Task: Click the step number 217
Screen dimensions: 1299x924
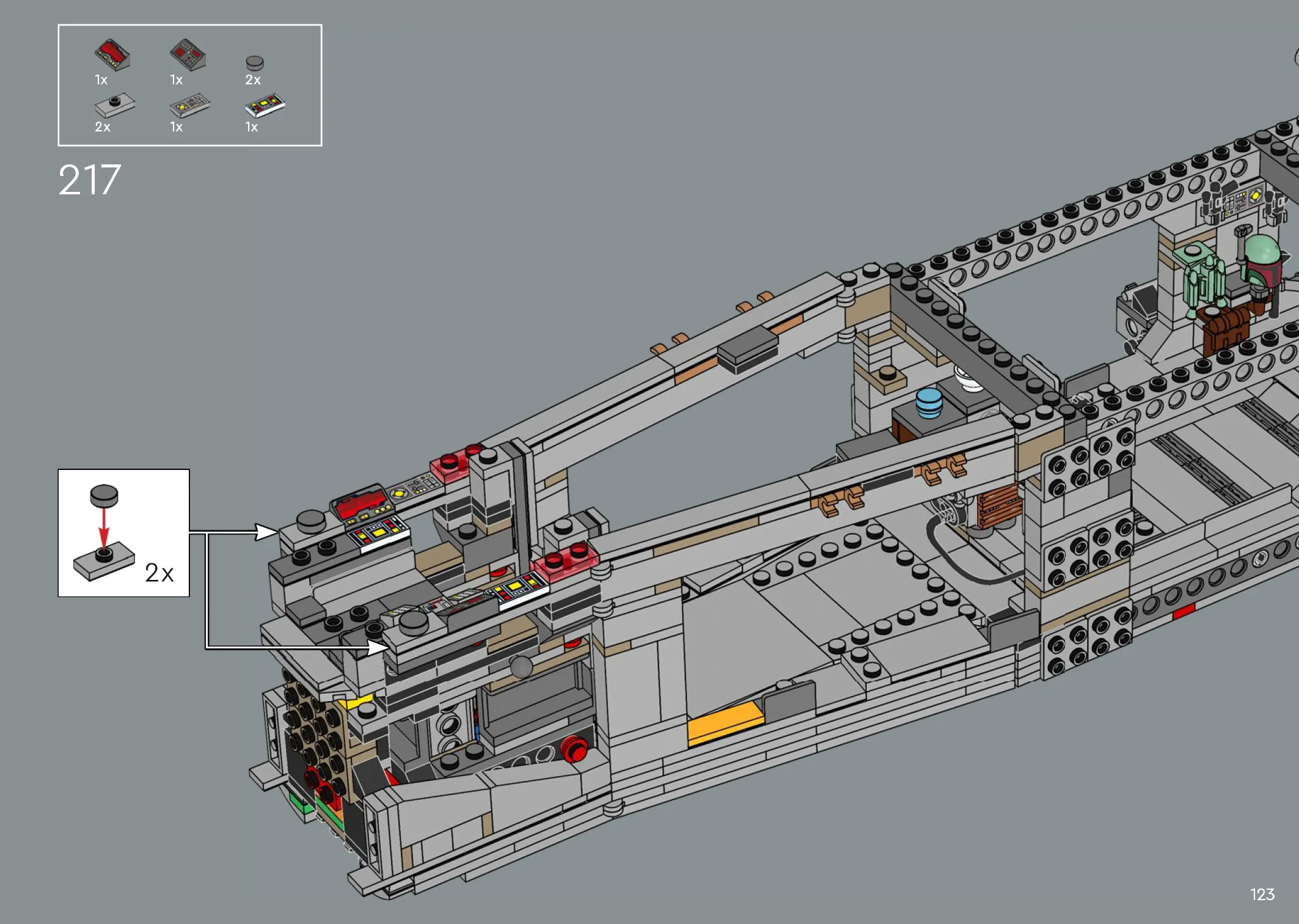Action: [x=90, y=180]
